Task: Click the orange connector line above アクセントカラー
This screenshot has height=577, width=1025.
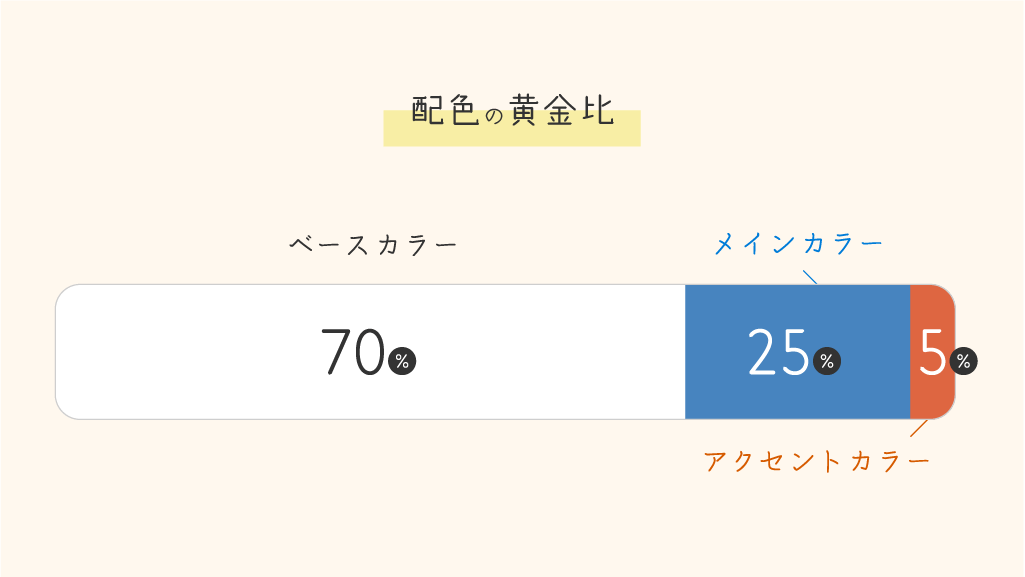Action: click(x=918, y=428)
